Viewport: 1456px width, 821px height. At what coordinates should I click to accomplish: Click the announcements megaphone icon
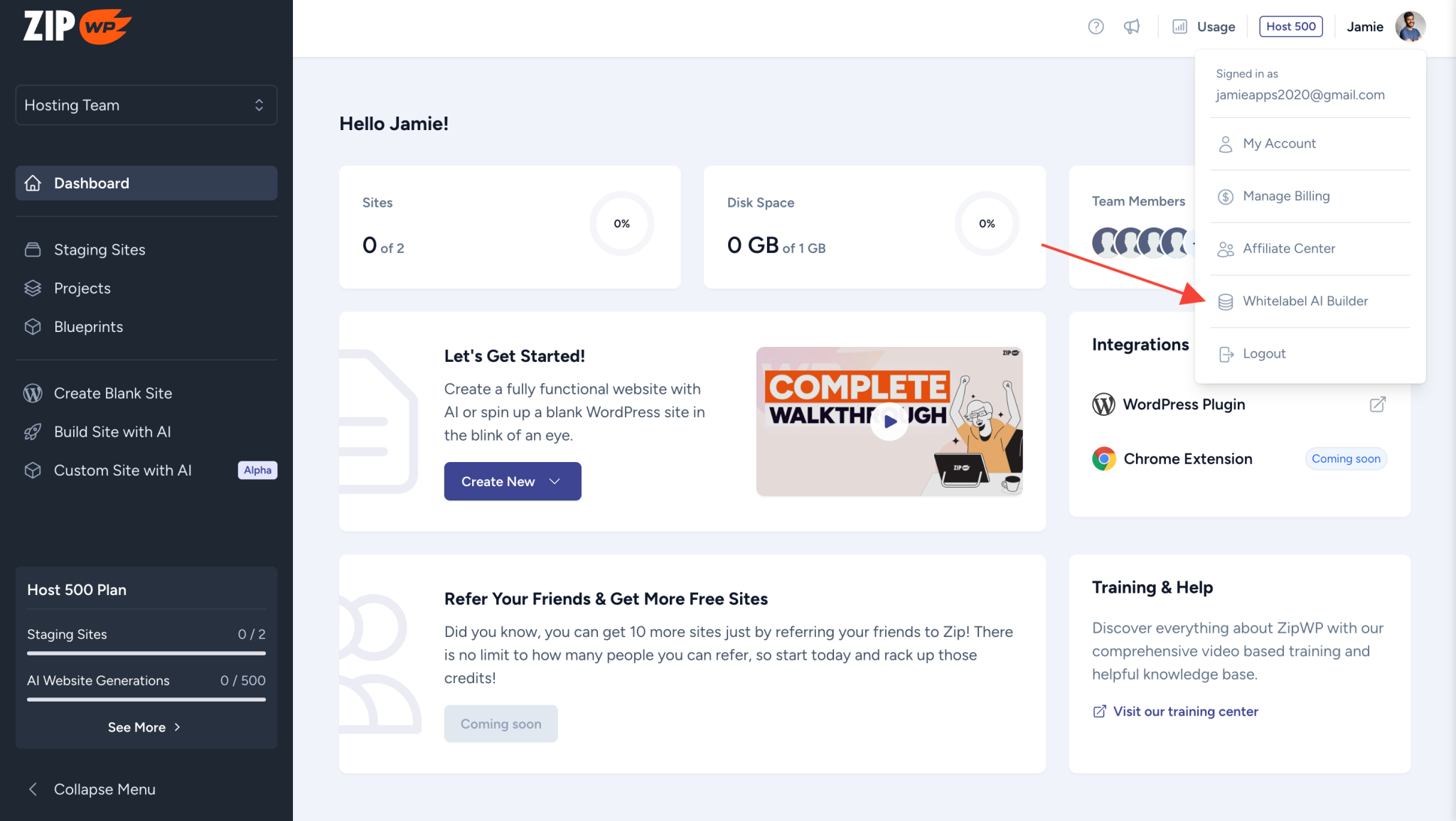(1132, 26)
